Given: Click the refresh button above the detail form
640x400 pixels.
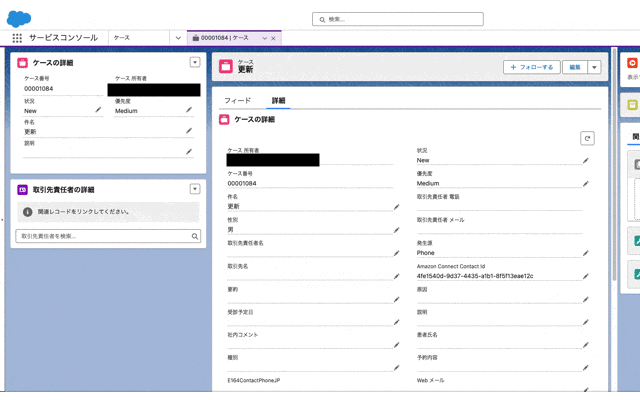Looking at the screenshot, I should point(587,138).
